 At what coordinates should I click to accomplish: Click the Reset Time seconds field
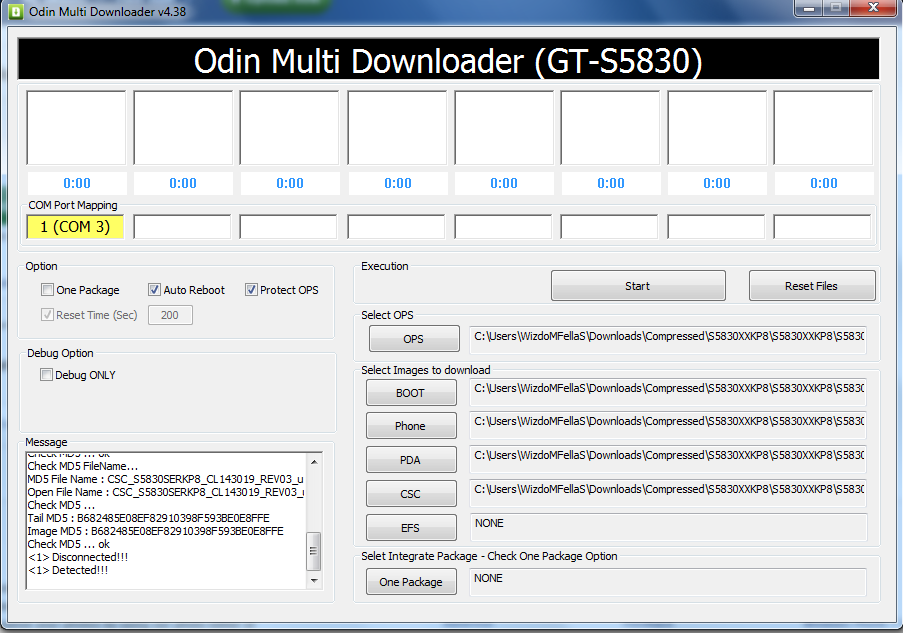click(170, 315)
